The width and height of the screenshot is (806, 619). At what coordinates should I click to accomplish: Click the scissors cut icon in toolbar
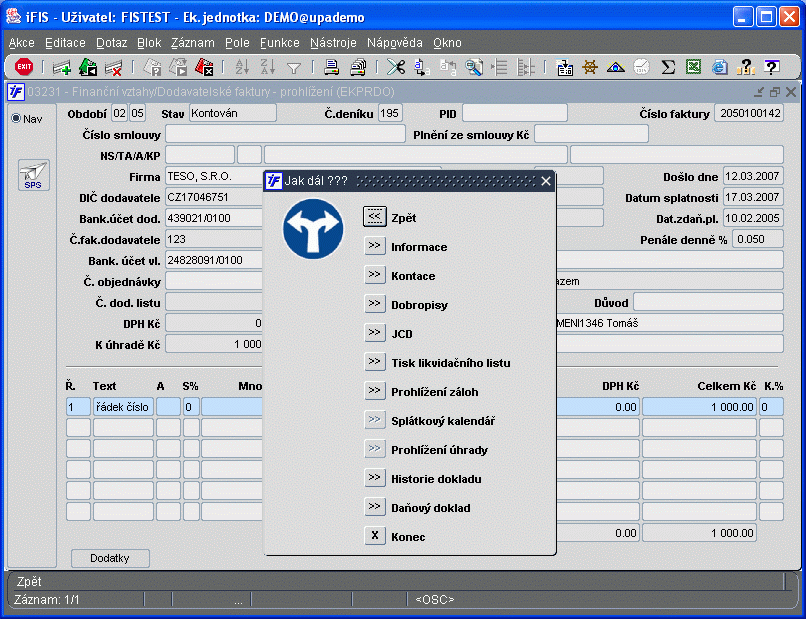coord(396,67)
